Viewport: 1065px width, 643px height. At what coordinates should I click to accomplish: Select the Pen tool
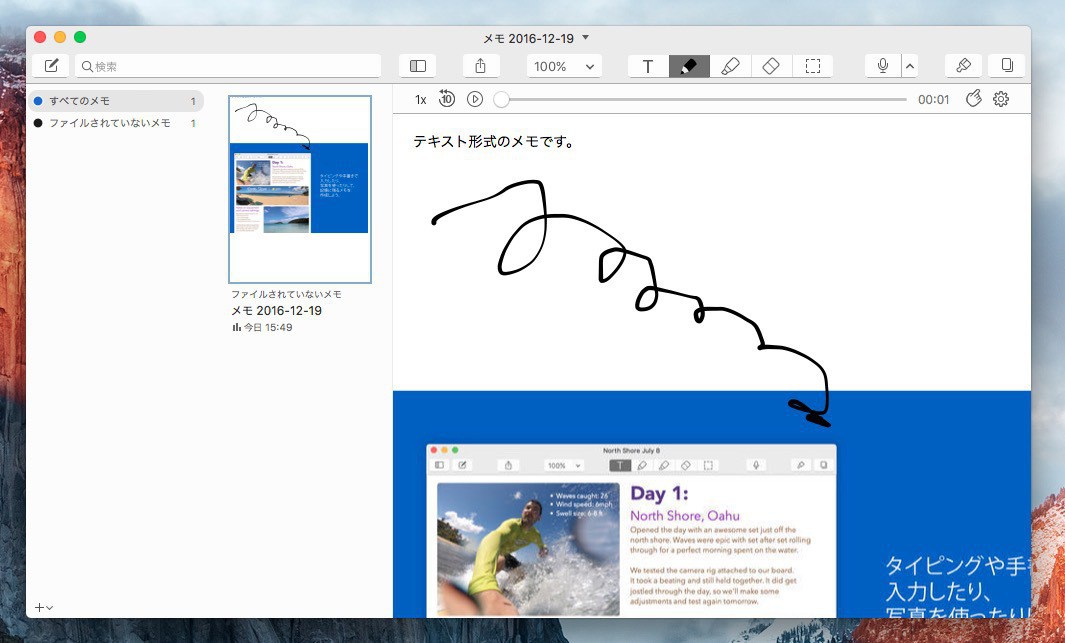(689, 66)
